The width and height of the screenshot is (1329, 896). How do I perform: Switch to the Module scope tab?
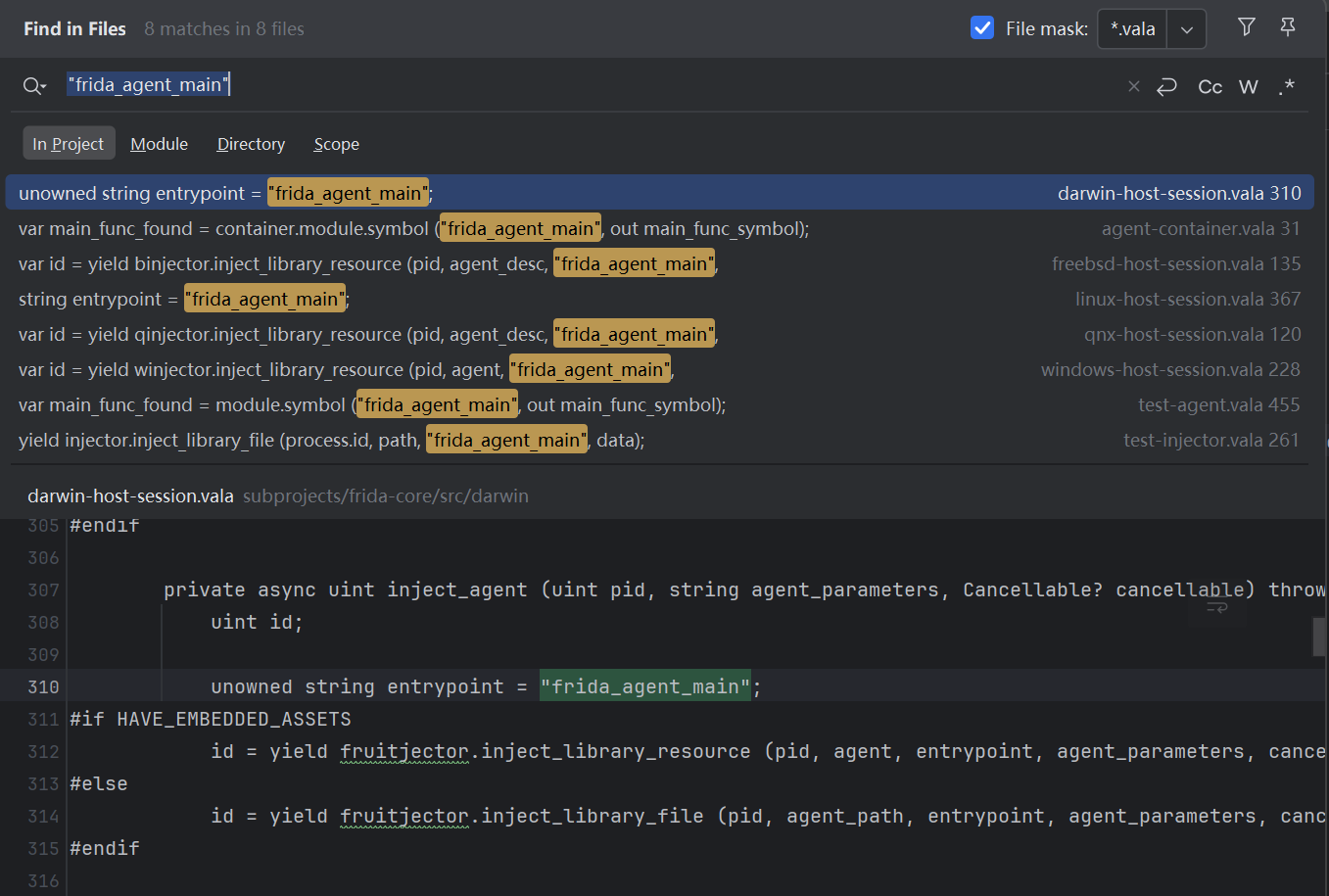click(x=159, y=144)
